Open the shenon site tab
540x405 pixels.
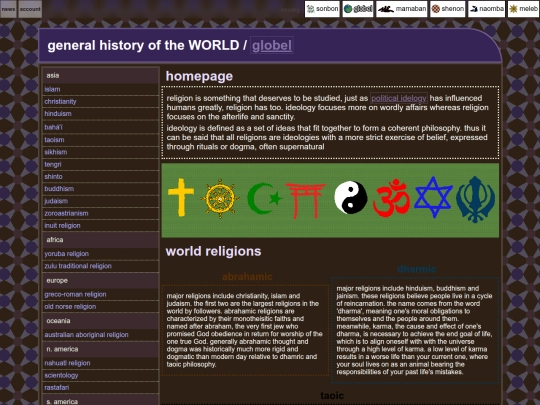[x=448, y=9]
